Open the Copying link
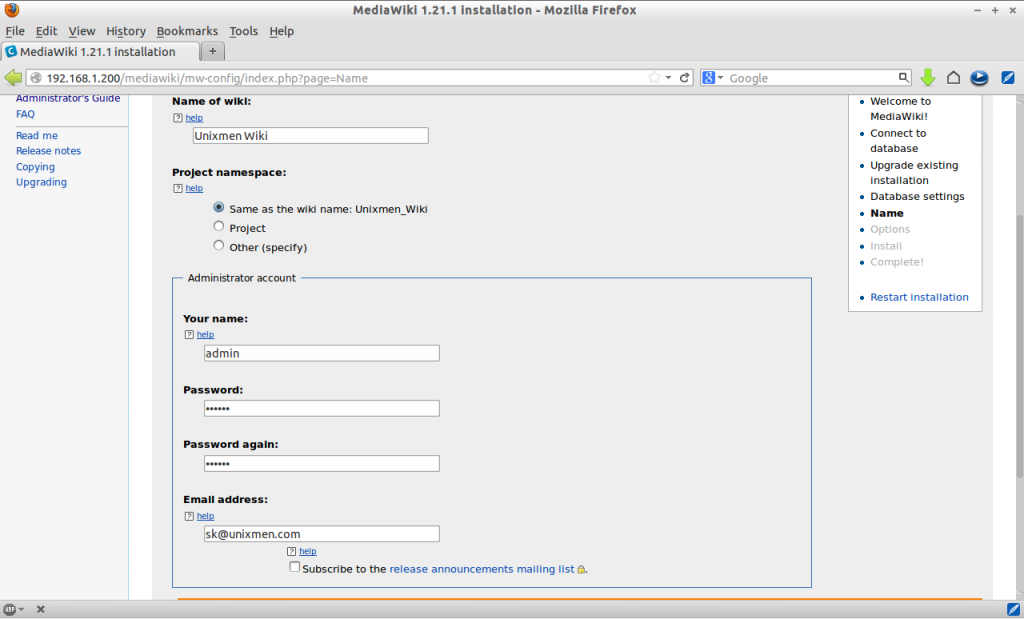1024x619 pixels. [x=35, y=167]
